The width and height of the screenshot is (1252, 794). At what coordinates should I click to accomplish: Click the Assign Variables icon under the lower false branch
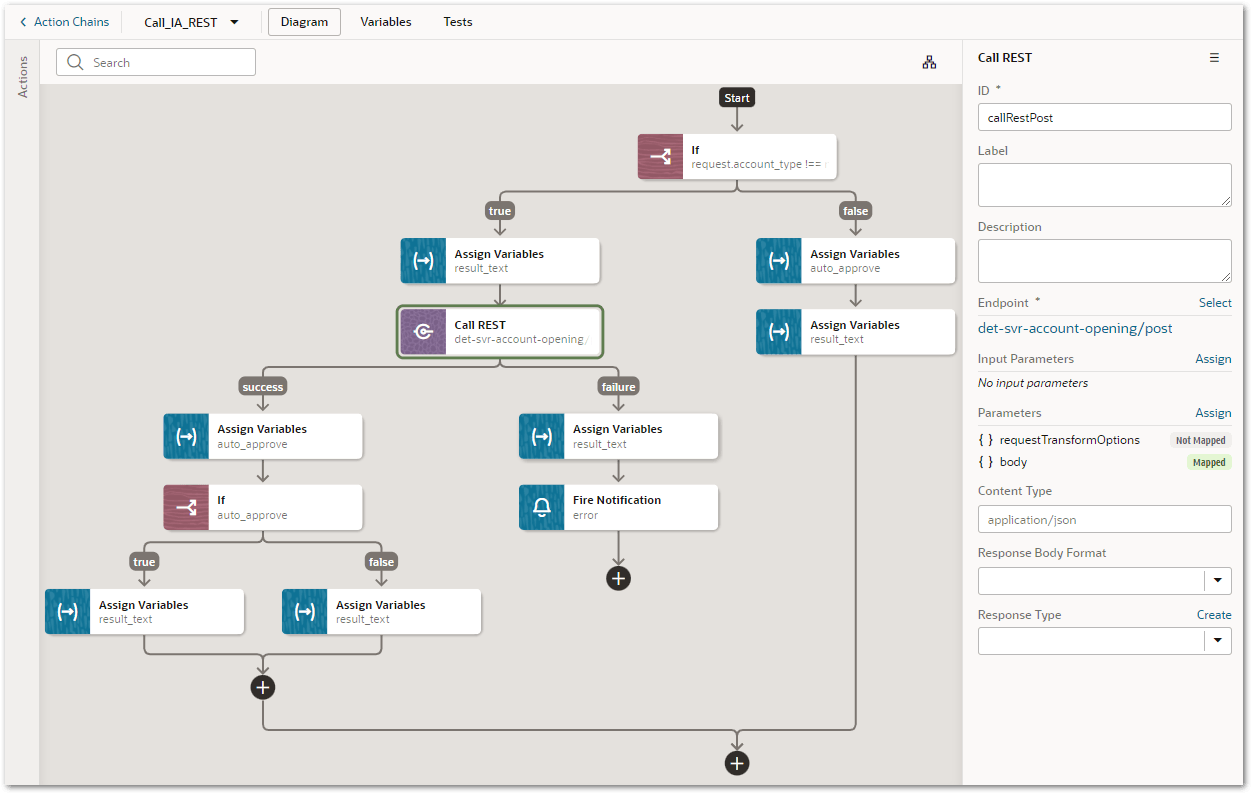(304, 612)
